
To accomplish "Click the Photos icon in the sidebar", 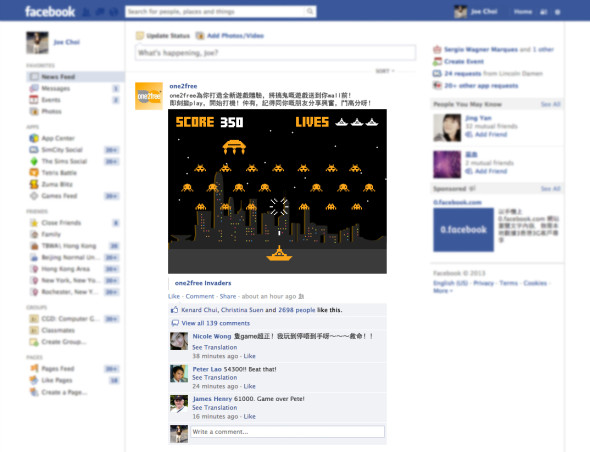I will click(34, 111).
